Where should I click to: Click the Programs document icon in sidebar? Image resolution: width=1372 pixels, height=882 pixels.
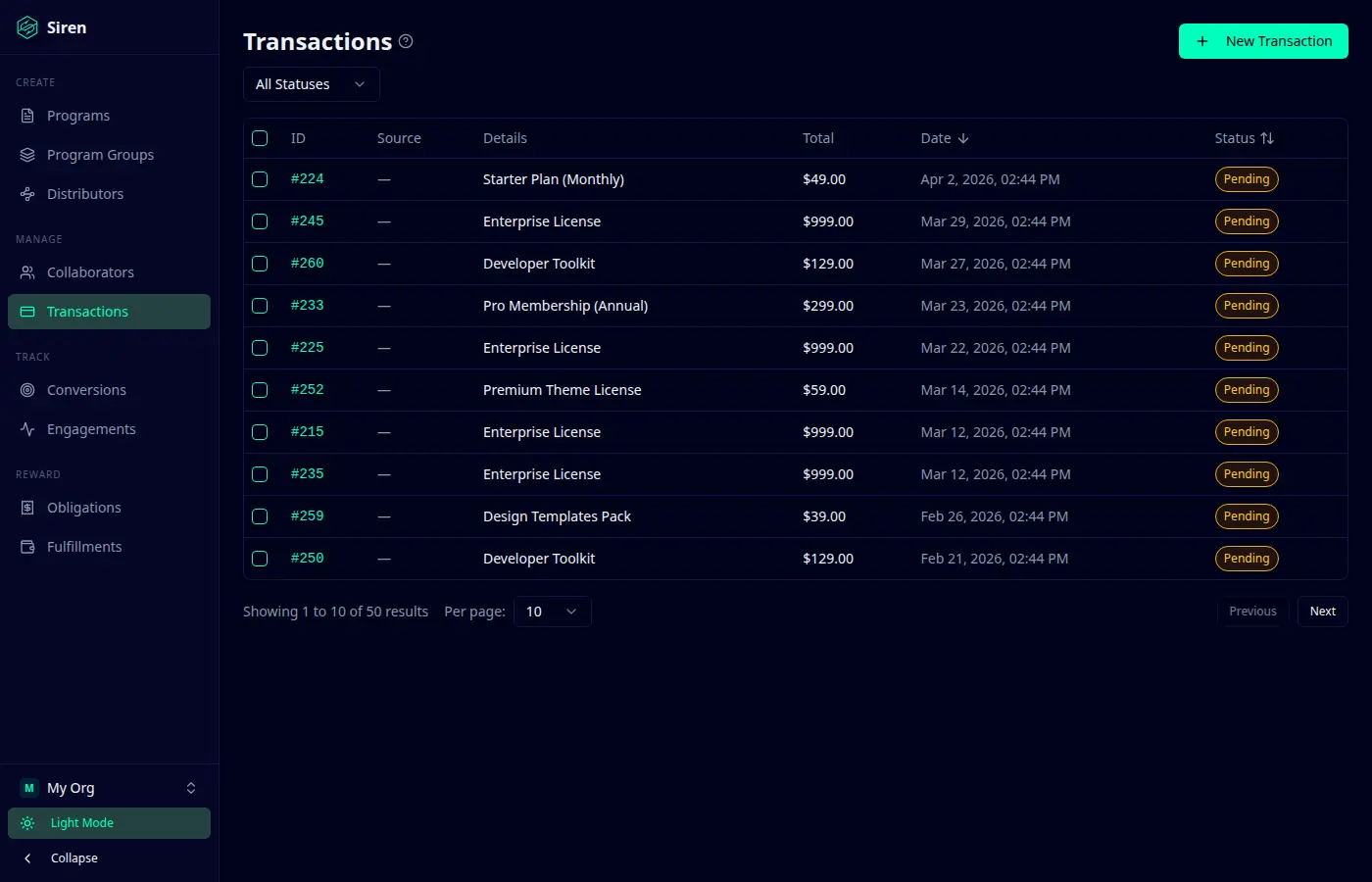point(27,116)
